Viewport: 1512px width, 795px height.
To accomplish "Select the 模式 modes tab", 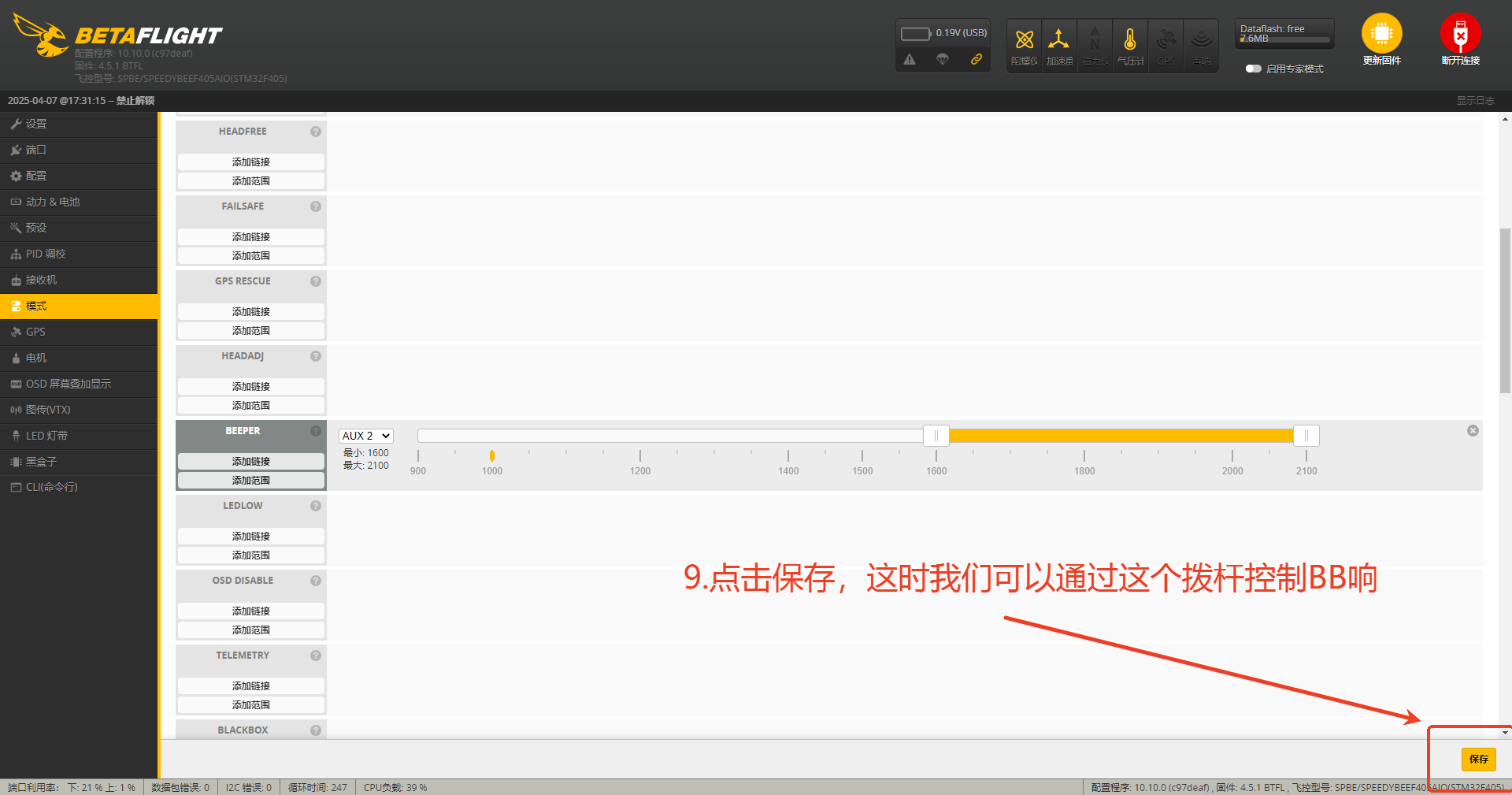I will [79, 306].
